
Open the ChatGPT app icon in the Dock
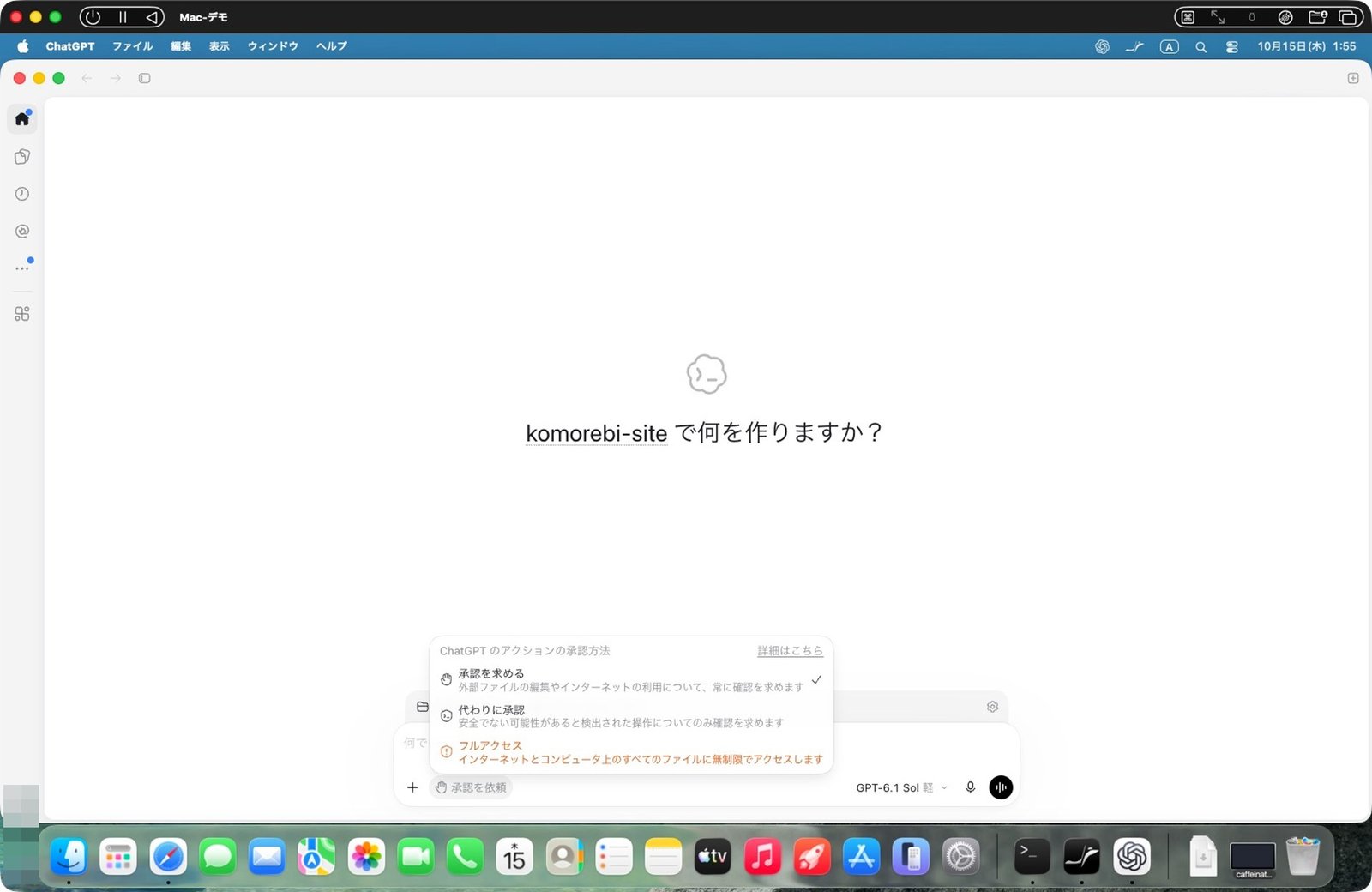tap(1132, 856)
